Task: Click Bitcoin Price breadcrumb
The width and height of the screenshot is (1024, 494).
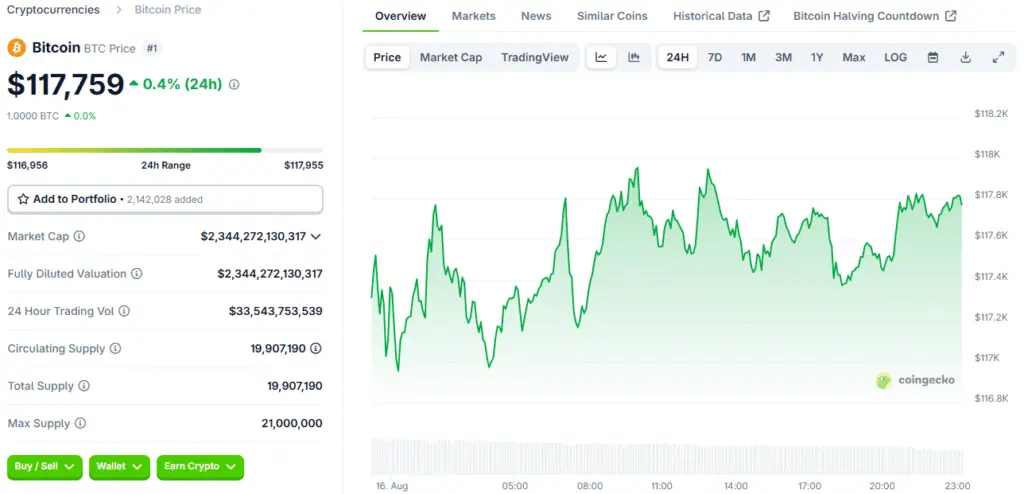Action: 168,10
